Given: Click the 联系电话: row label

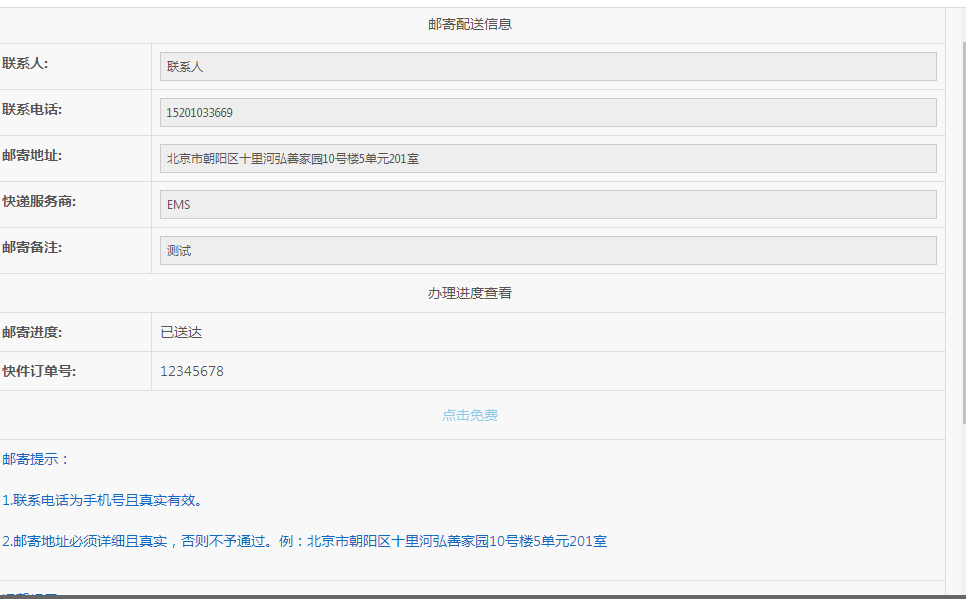Looking at the screenshot, I should pyautogui.click(x=32, y=110).
